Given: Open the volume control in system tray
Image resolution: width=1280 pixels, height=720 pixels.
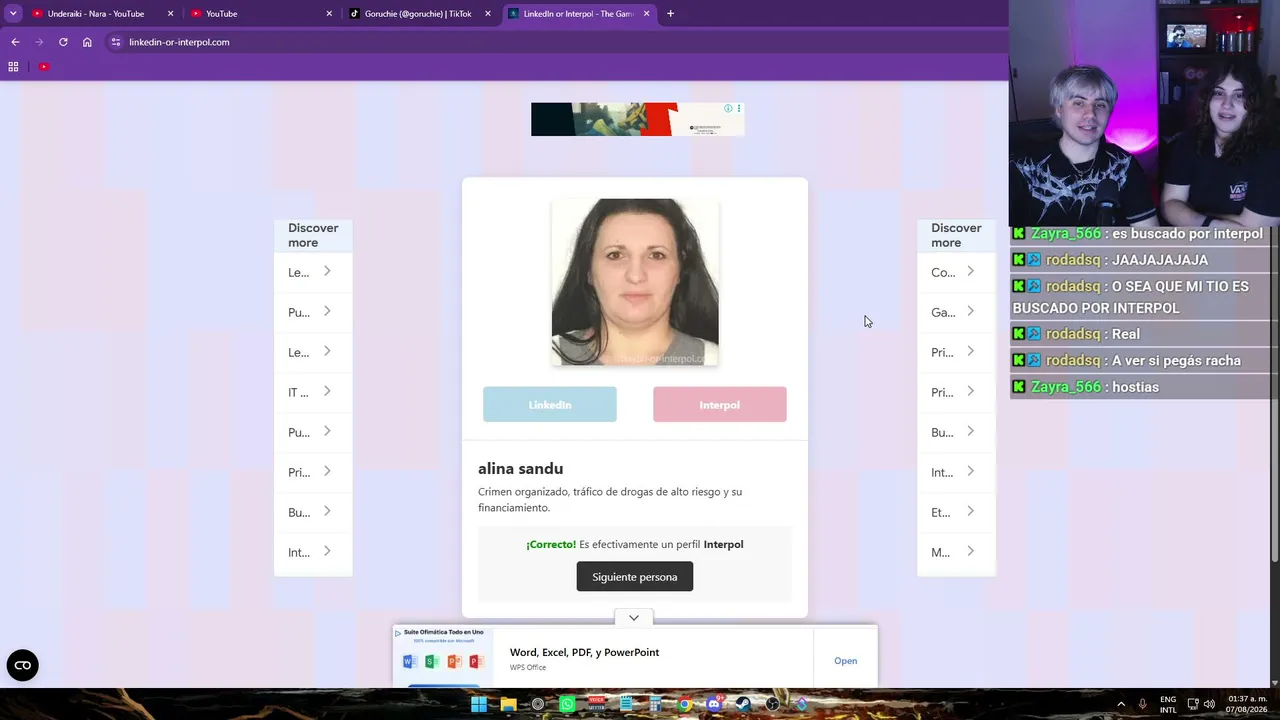Looking at the screenshot, I should coord(1209,704).
